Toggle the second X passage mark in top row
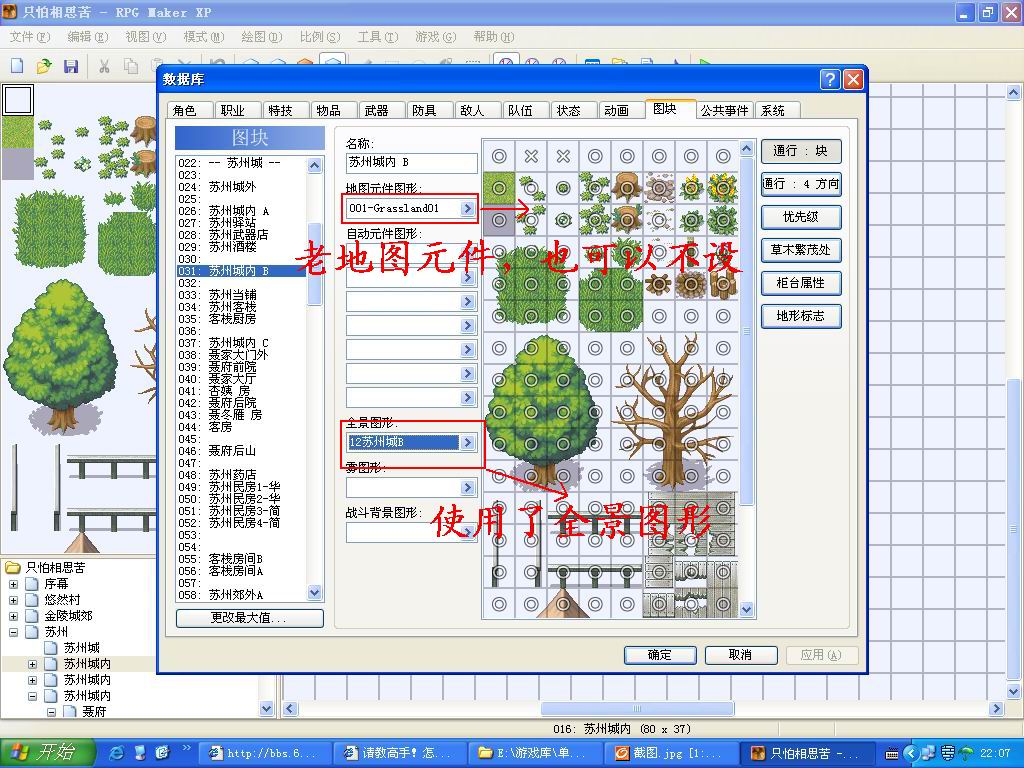Screen dimensions: 1024x768 tap(563, 156)
